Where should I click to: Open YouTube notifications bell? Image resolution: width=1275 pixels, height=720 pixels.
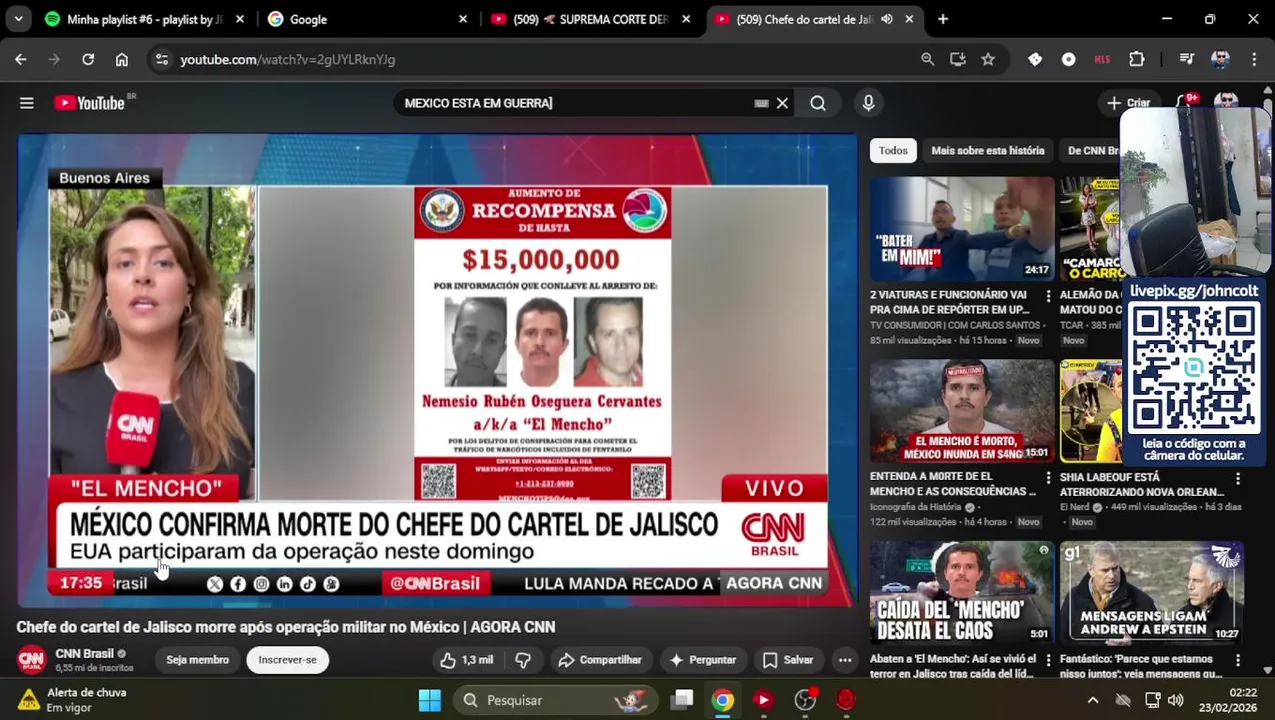point(1183,103)
